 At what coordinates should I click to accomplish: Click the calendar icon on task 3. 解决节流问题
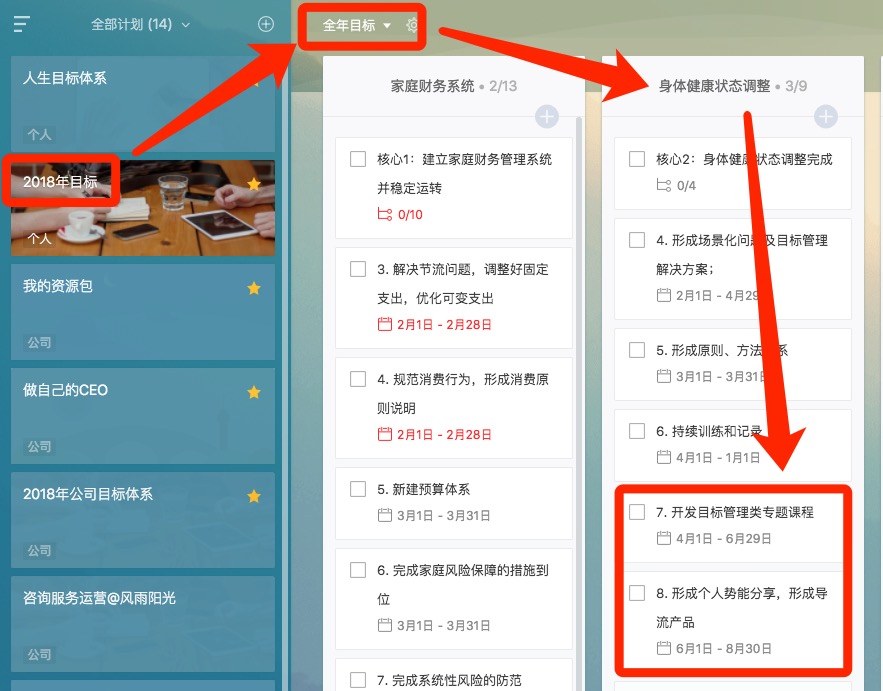click(385, 324)
